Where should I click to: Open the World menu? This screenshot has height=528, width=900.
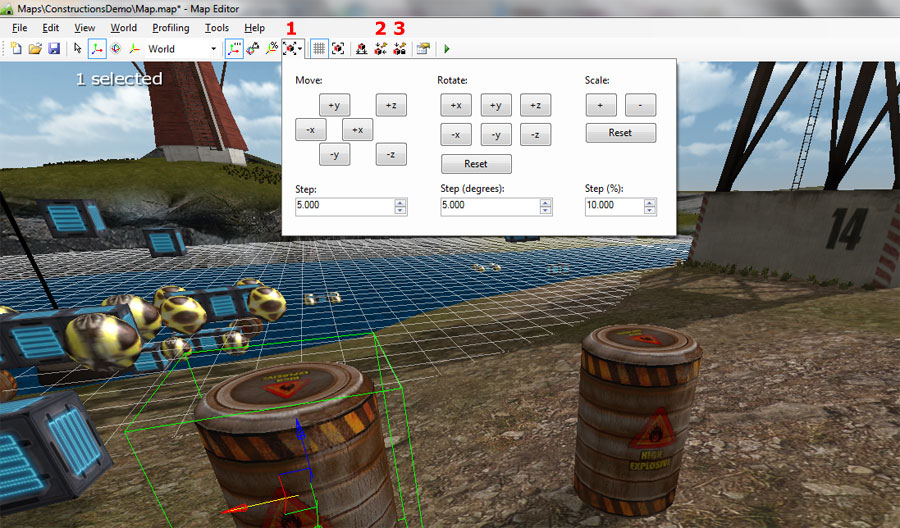[x=123, y=28]
